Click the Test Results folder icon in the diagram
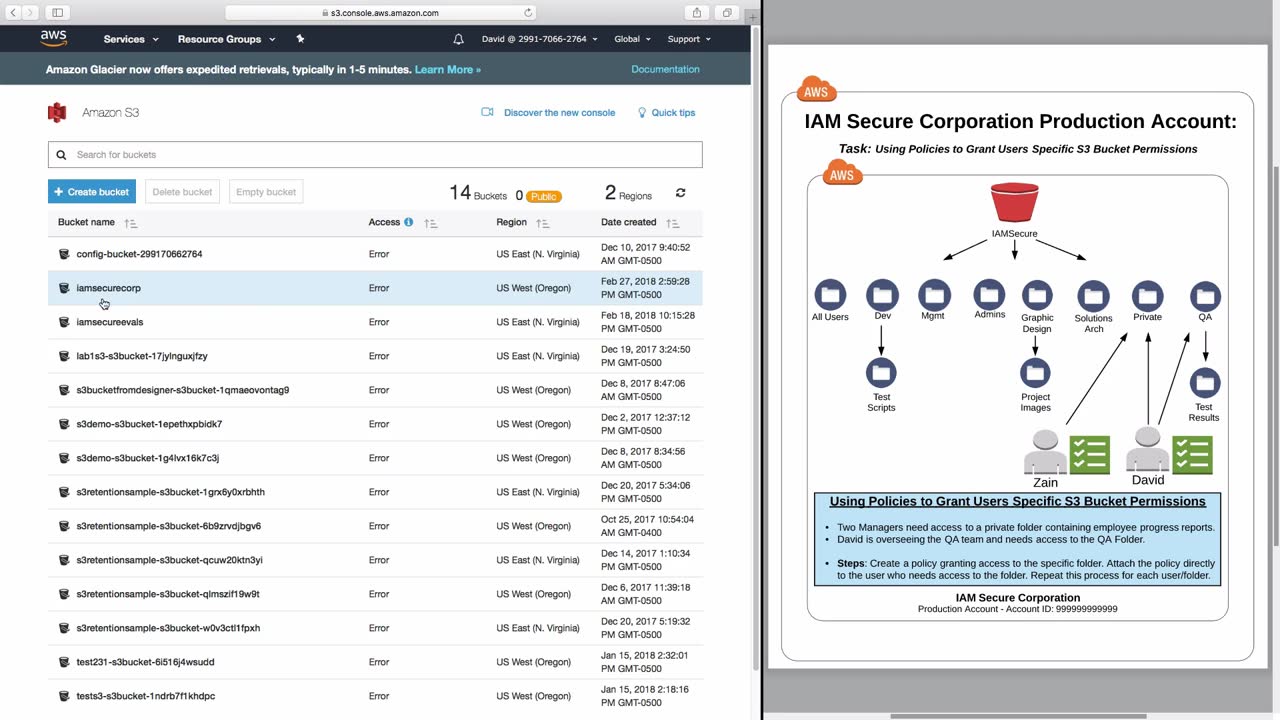The height and width of the screenshot is (720, 1280). coord(1205,383)
